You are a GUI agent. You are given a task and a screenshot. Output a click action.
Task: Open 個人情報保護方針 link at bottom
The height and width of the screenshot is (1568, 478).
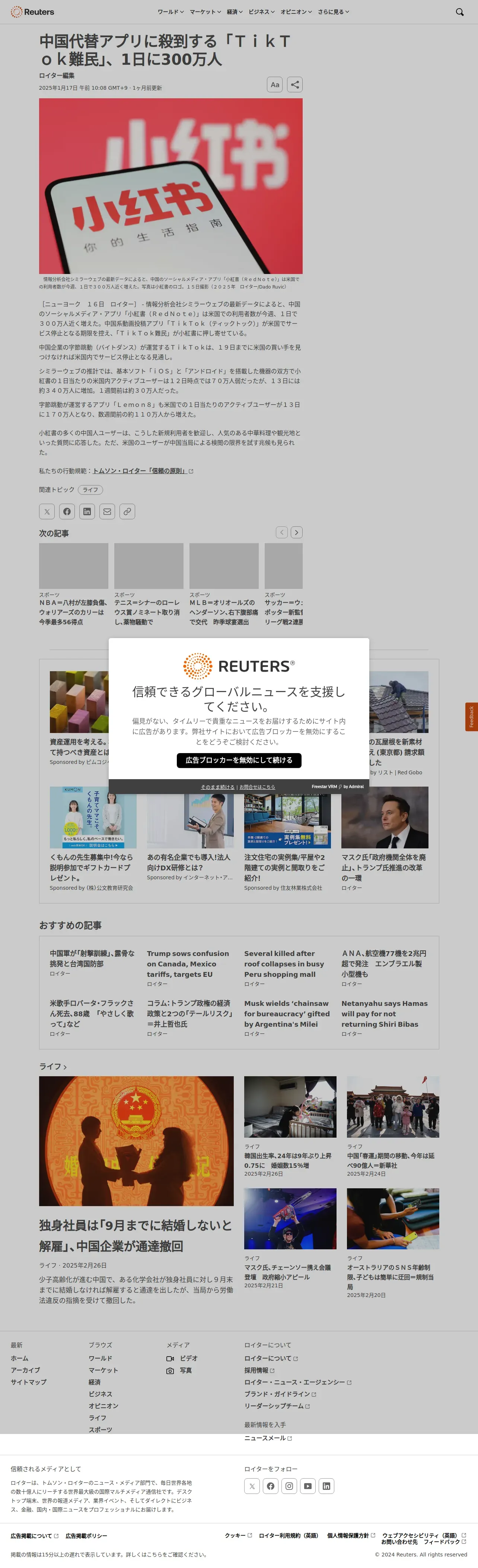(351, 1535)
